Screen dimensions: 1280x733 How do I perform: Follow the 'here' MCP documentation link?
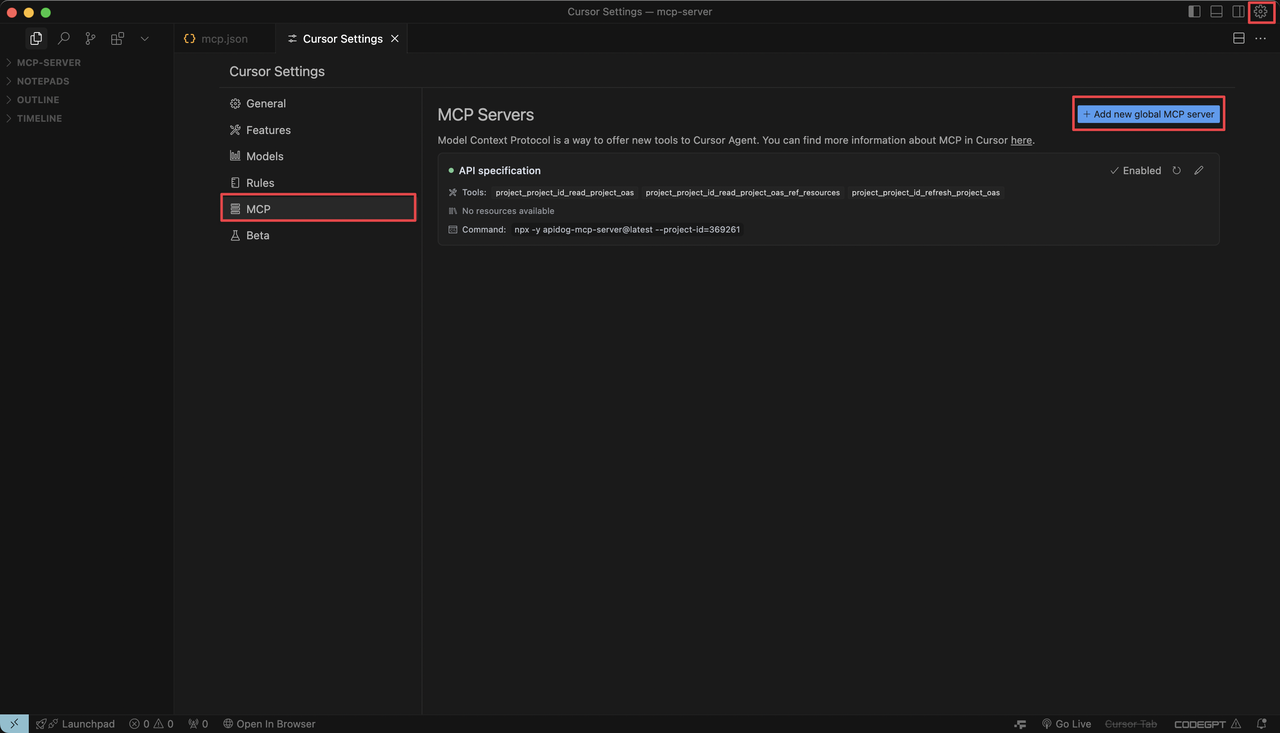[x=1021, y=140]
